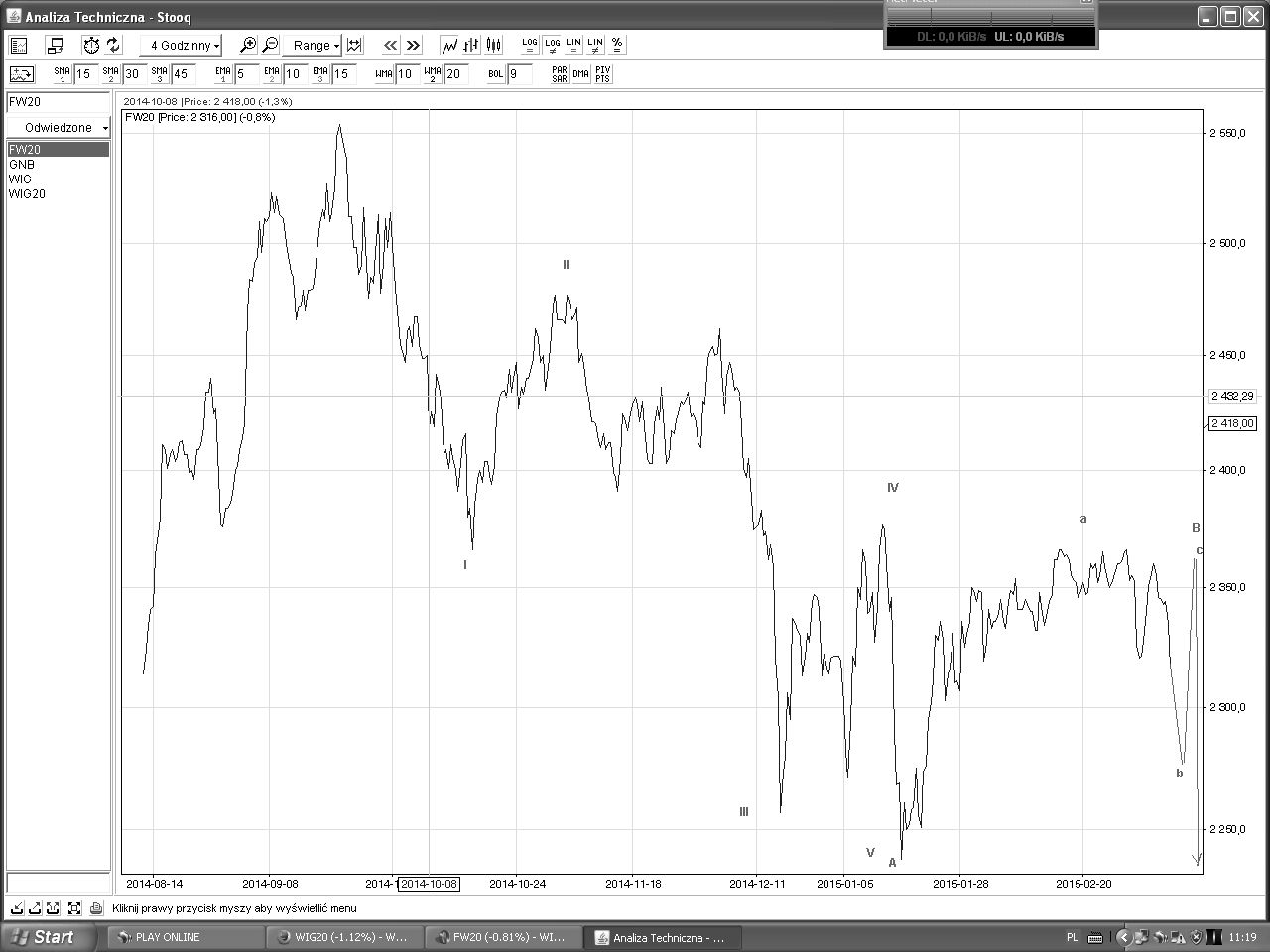Open the Windows Start menu
1270x952 pixels.
49,937
